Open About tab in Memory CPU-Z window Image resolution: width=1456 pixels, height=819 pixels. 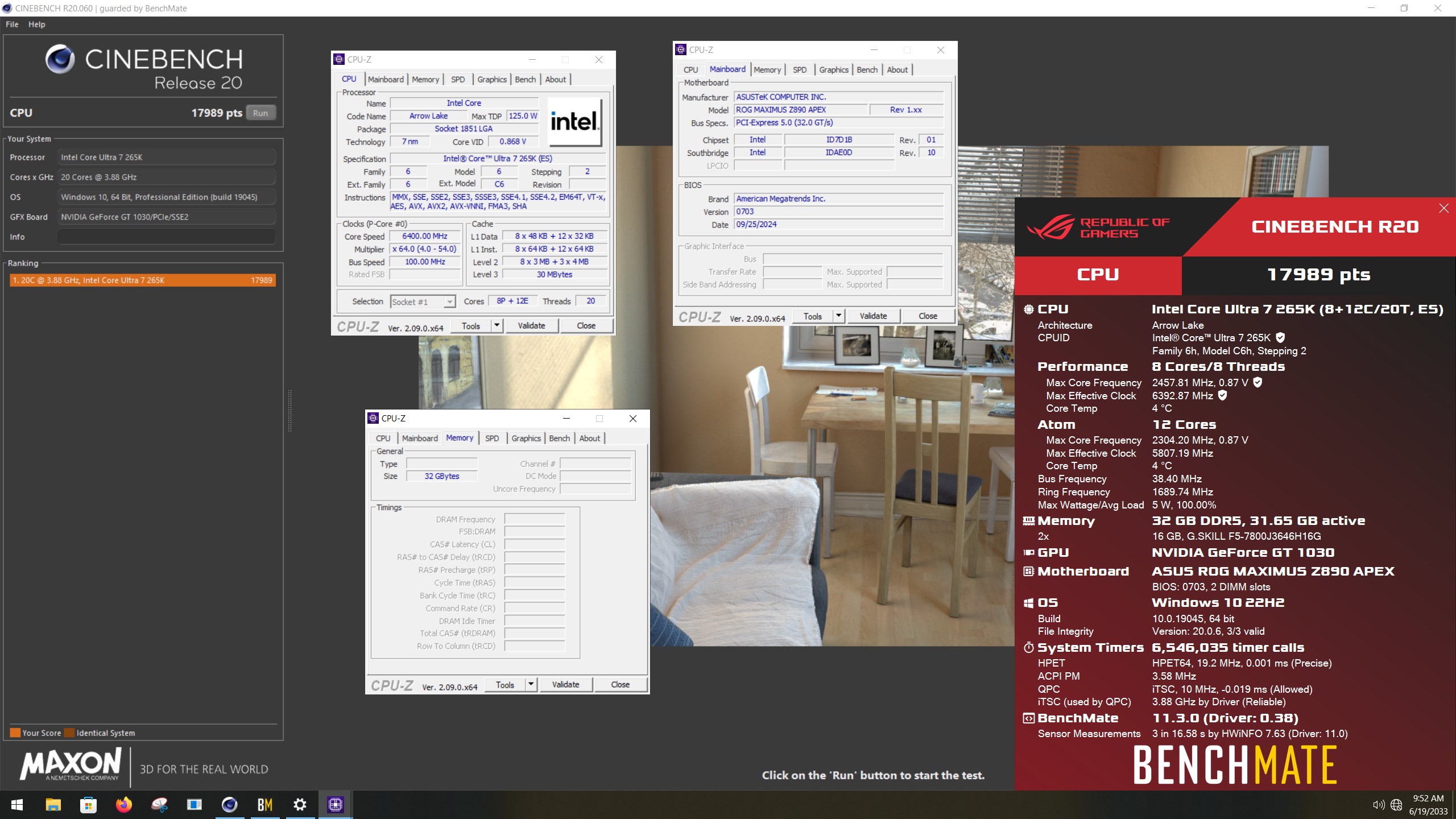click(590, 439)
